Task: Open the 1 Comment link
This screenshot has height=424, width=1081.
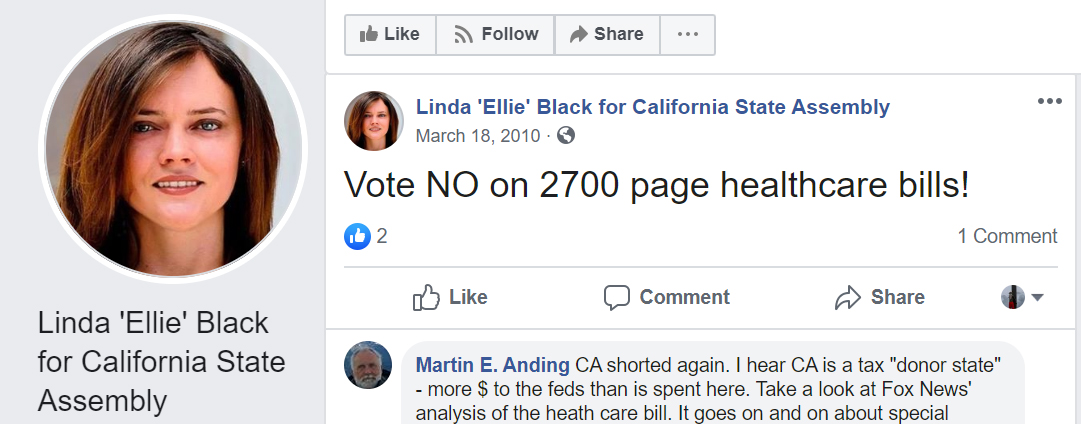Action: (1007, 236)
